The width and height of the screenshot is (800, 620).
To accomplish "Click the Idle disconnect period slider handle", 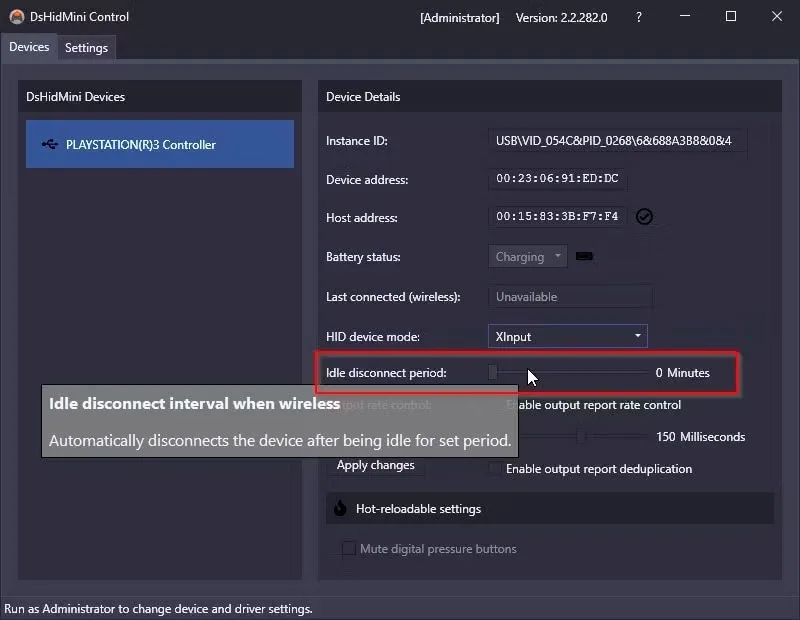I will (x=493, y=372).
